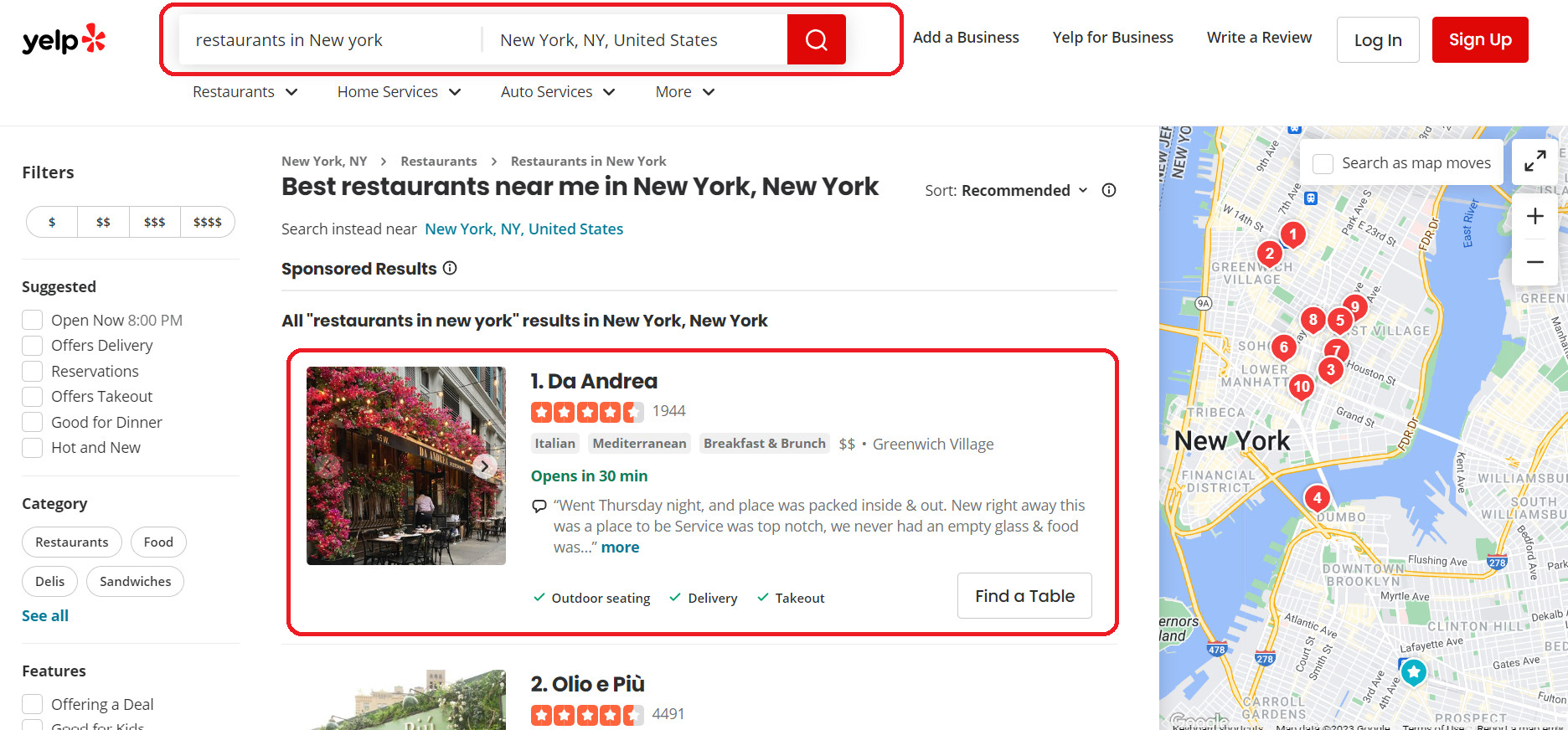Image resolution: width=1568 pixels, height=730 pixels.
Task: Open Olio e Più listing title
Action: pyautogui.click(x=587, y=684)
